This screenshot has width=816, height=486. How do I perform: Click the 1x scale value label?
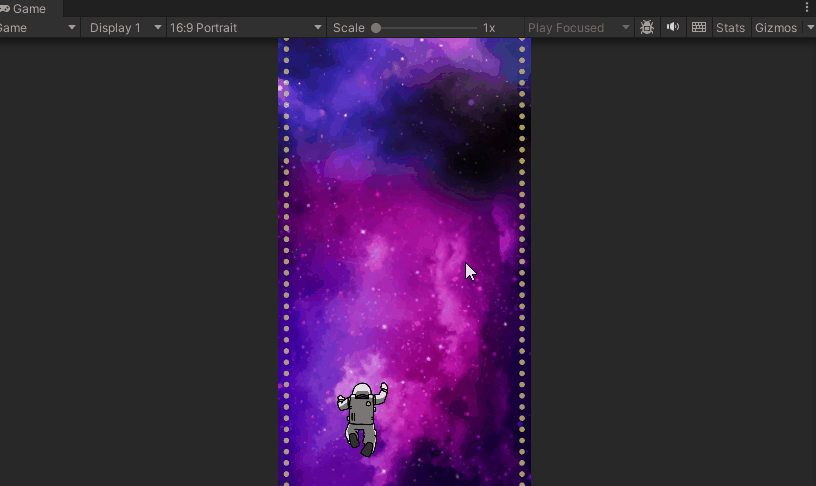[x=489, y=28]
